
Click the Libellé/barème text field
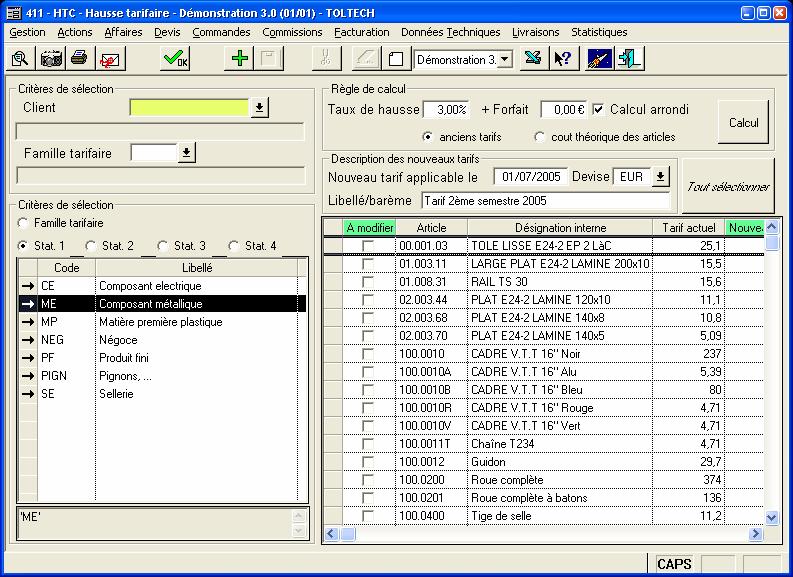(x=546, y=201)
